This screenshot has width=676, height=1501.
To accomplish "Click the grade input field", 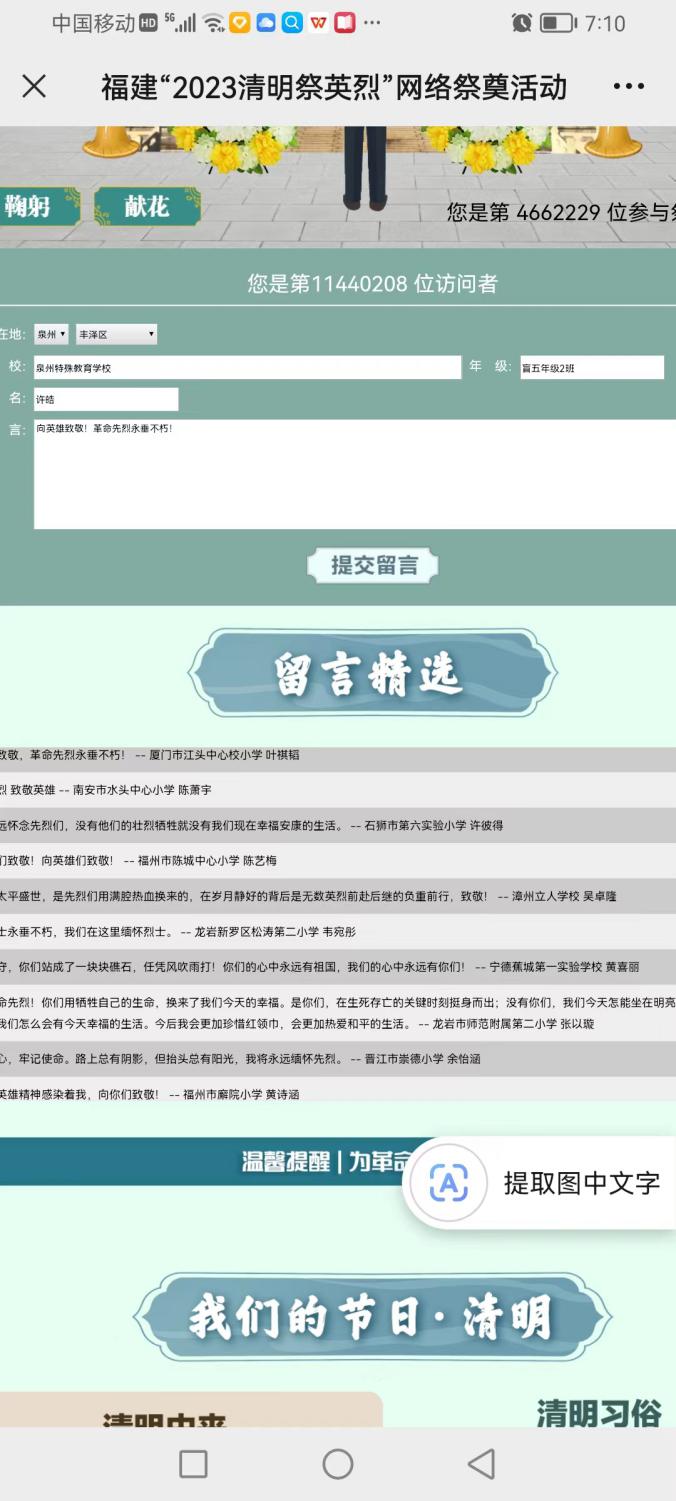I will [591, 368].
